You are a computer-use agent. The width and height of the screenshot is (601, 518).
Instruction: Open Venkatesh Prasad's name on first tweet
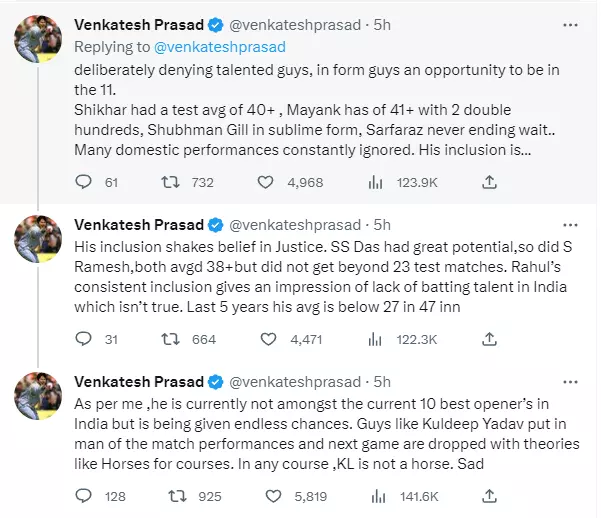coord(138,24)
